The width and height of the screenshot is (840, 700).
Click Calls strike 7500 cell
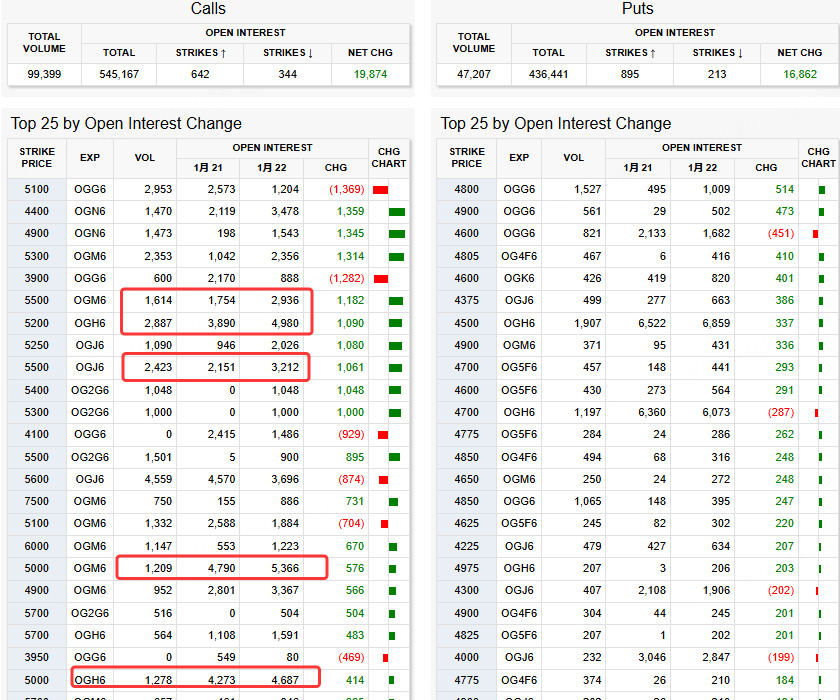(36, 501)
